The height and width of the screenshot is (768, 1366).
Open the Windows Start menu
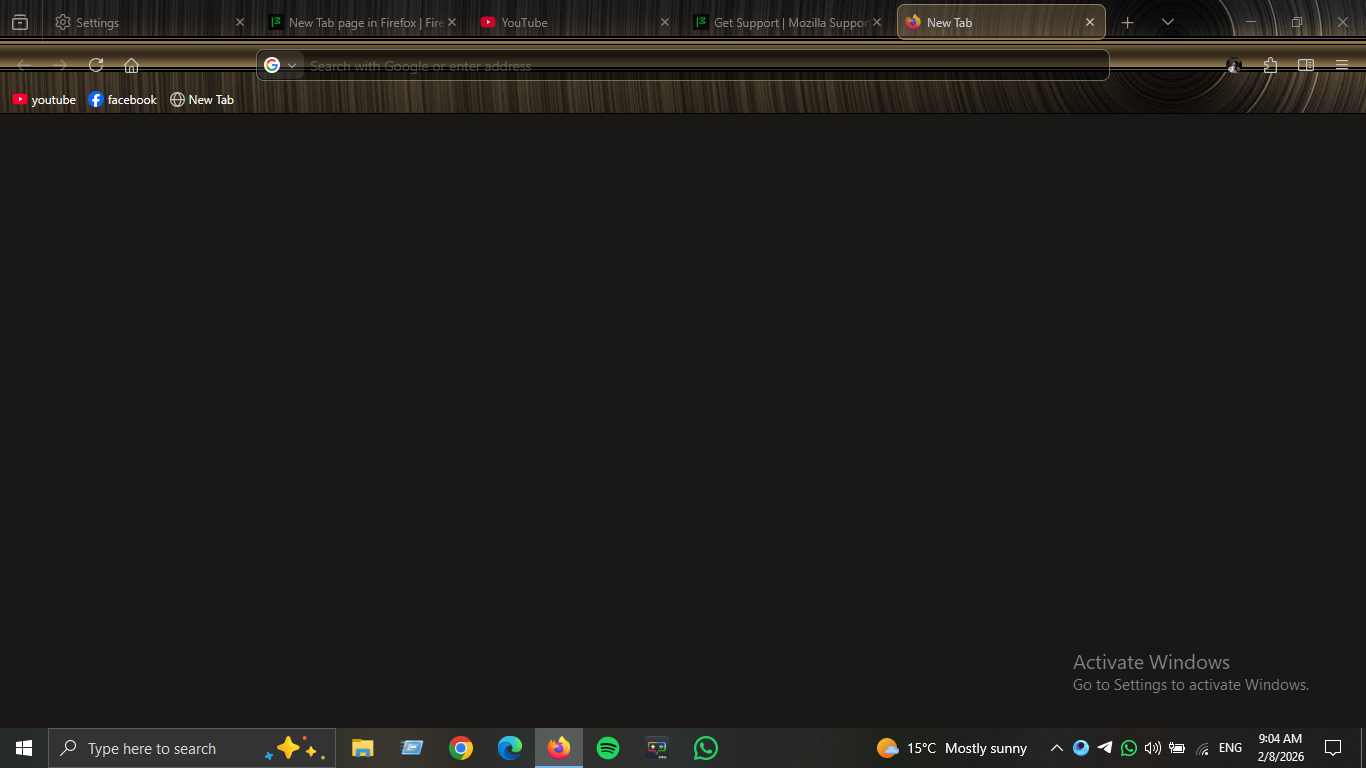[24, 748]
